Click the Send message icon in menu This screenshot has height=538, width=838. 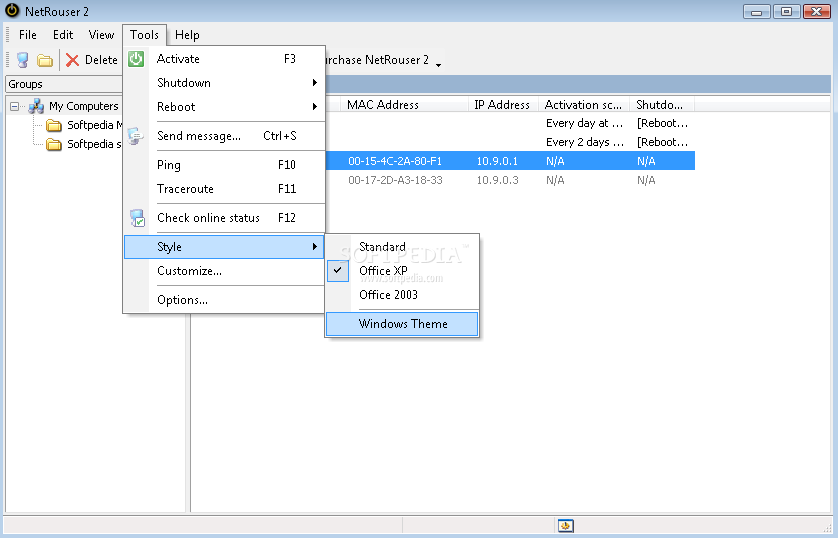click(136, 136)
